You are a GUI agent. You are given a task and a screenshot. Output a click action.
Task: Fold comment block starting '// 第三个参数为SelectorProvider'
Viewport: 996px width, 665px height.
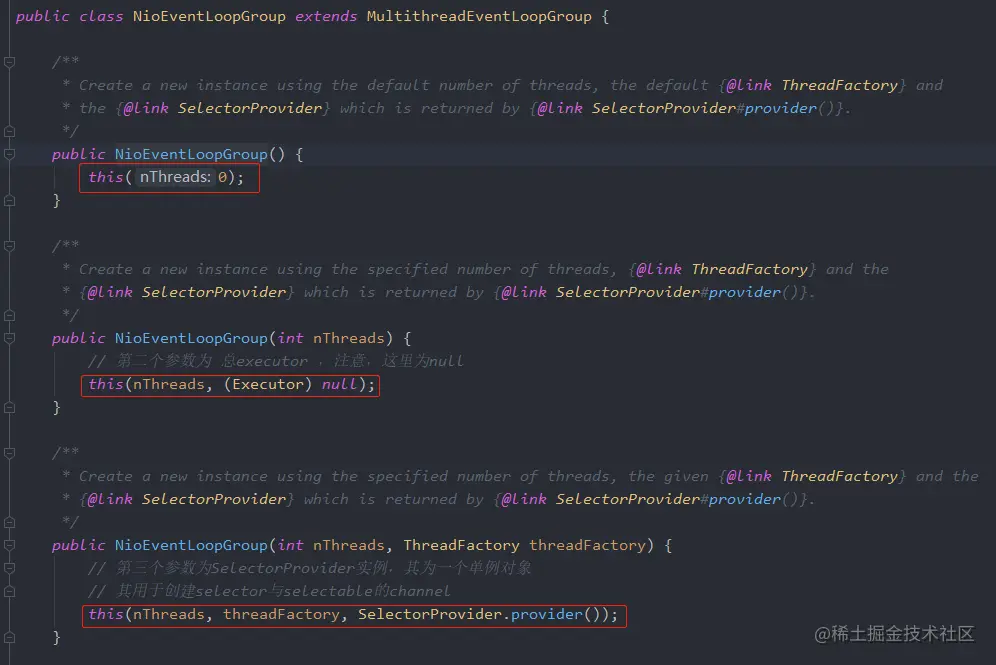point(10,568)
